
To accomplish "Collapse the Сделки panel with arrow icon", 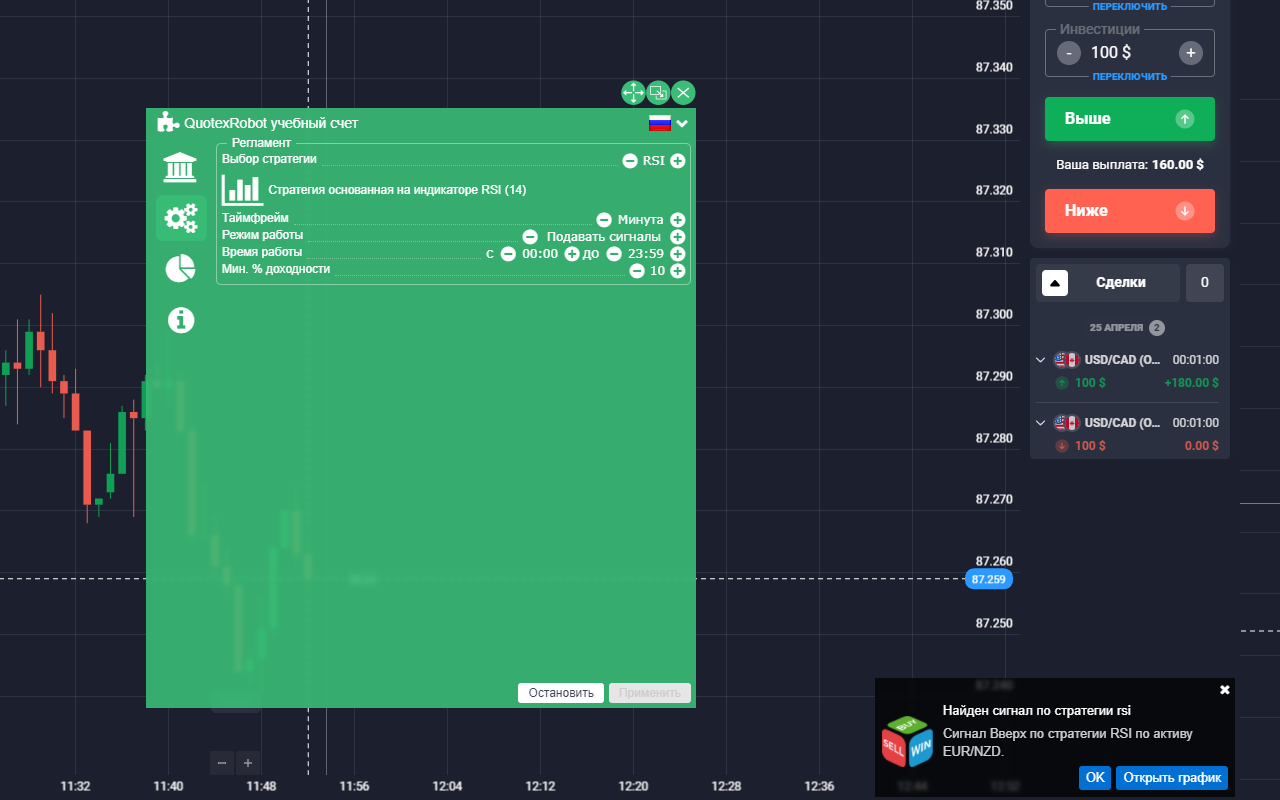I will point(1055,283).
